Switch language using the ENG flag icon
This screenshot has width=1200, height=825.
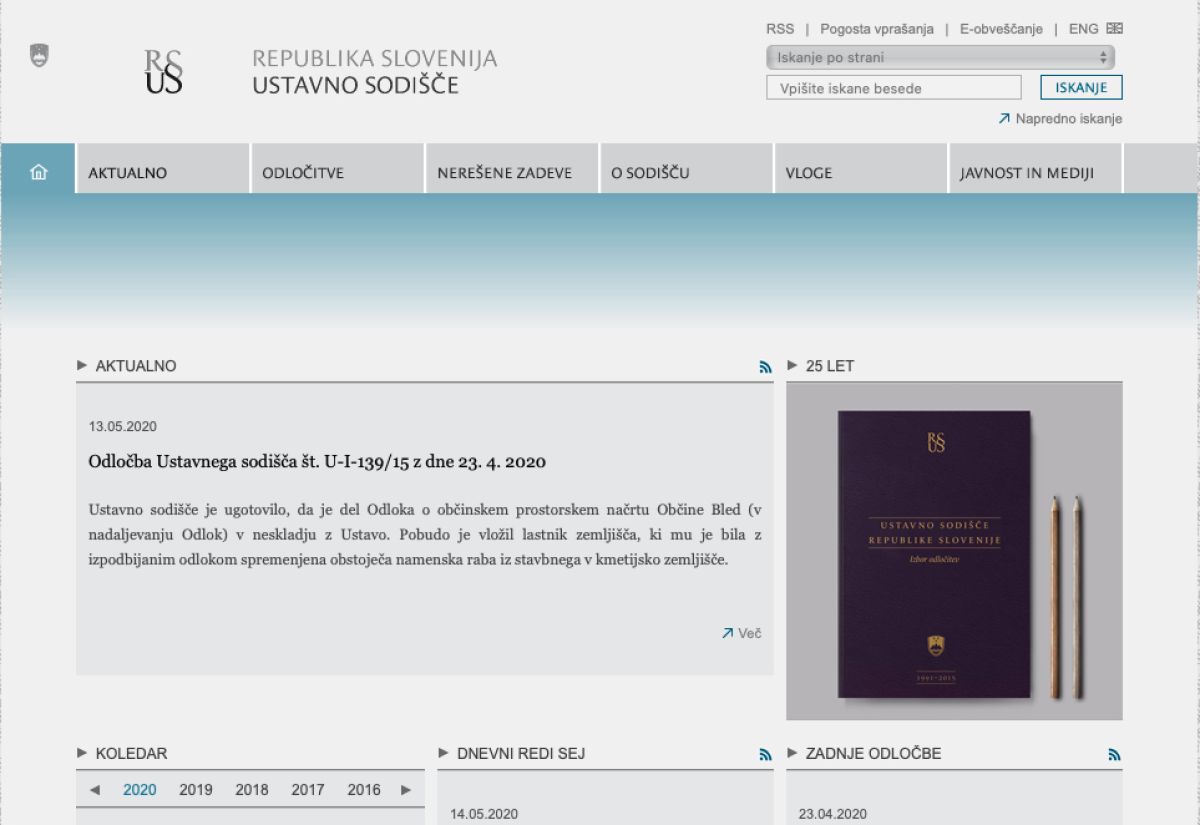click(1114, 29)
